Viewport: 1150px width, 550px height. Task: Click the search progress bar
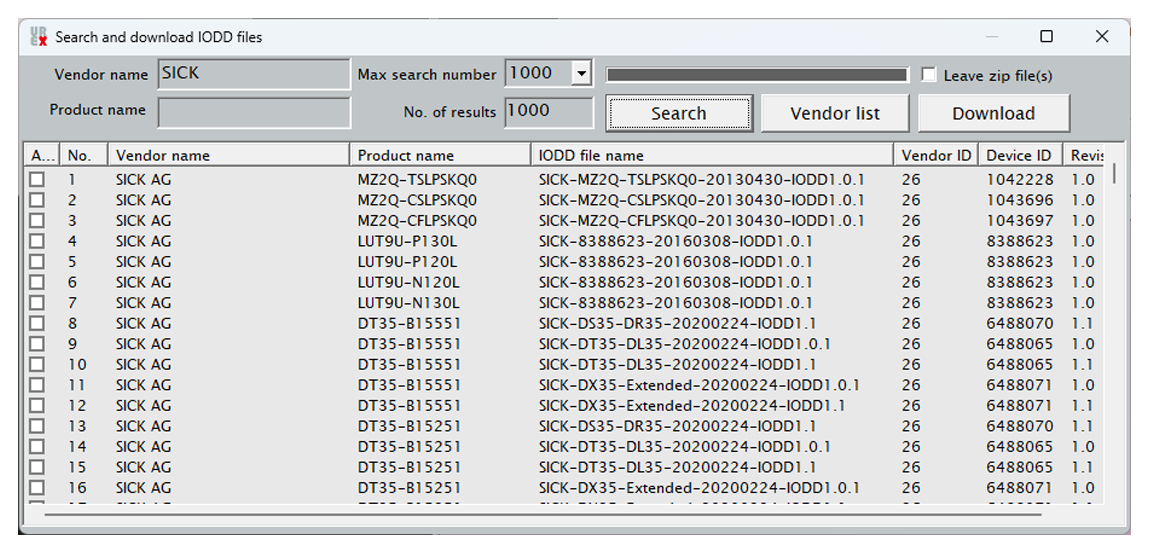point(756,75)
